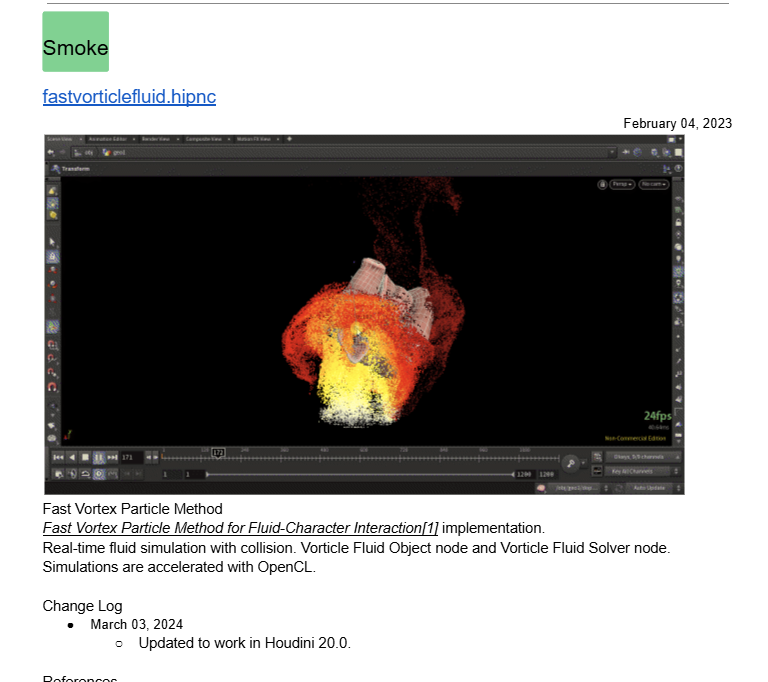The height and width of the screenshot is (682, 768).
Task: Open the Persp viewport dropdown
Action: (x=622, y=185)
